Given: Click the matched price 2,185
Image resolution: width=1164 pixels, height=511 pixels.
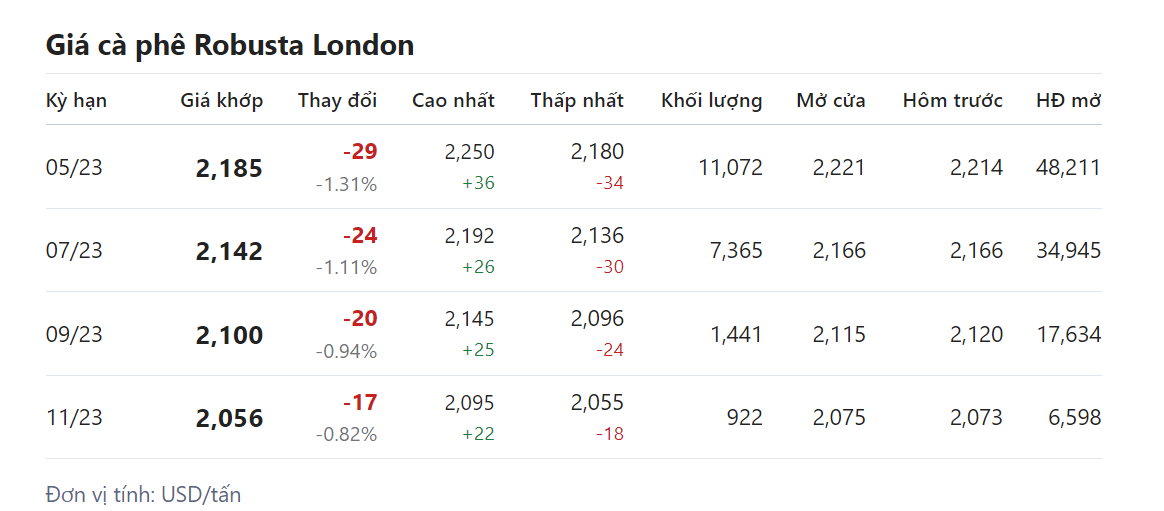Looking at the screenshot, I should pos(229,168).
